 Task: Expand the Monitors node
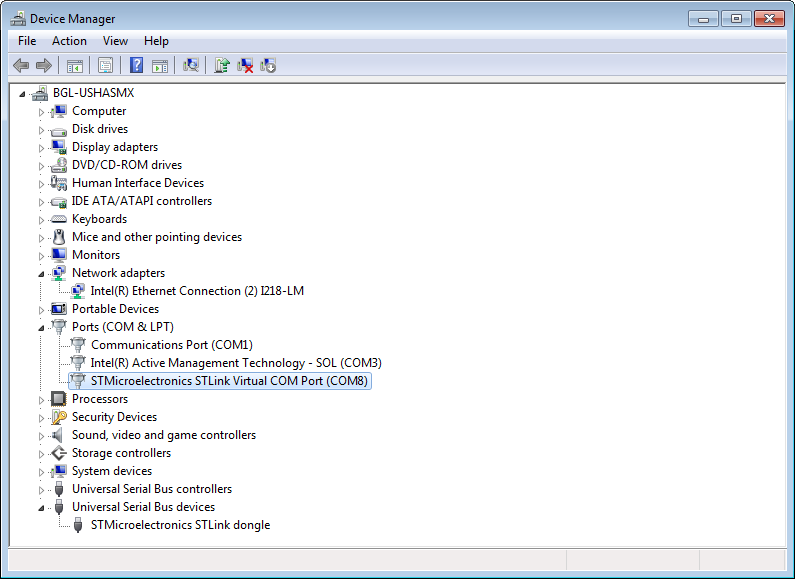pyautogui.click(x=41, y=256)
